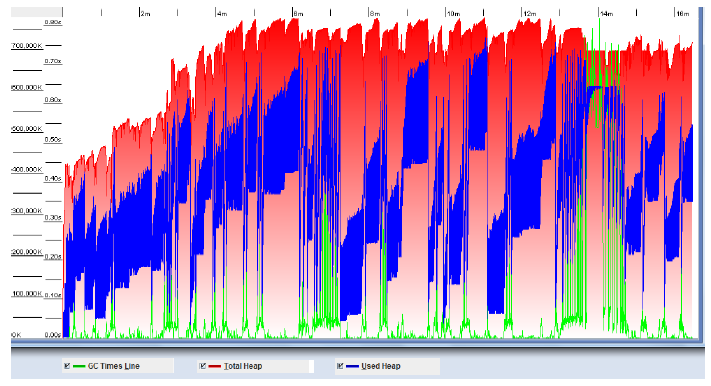
Task: Uncheck the GC Times Line checkbox
Action: click(x=67, y=366)
